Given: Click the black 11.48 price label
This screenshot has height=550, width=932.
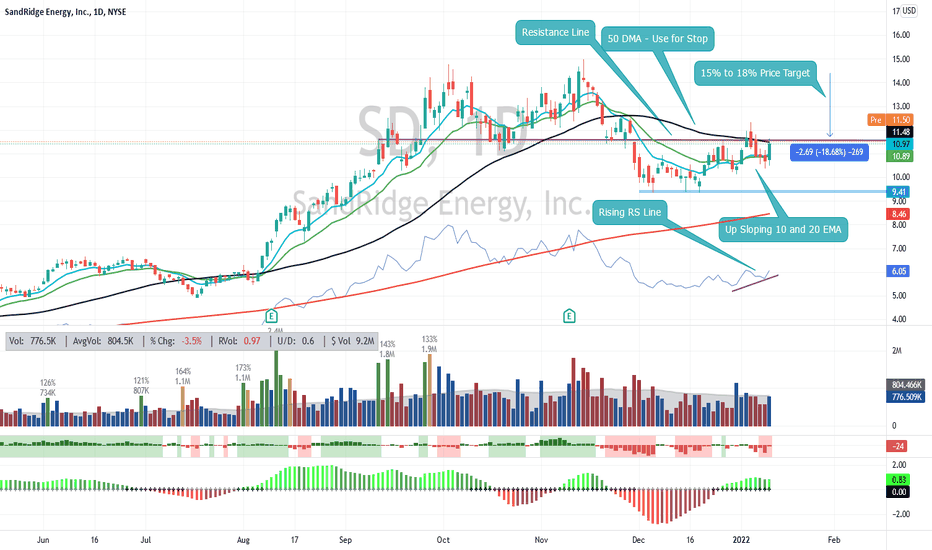Looking at the screenshot, I should (x=900, y=132).
